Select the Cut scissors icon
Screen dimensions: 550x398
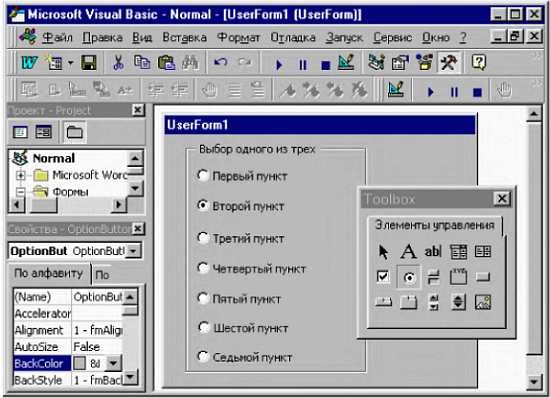coord(119,63)
